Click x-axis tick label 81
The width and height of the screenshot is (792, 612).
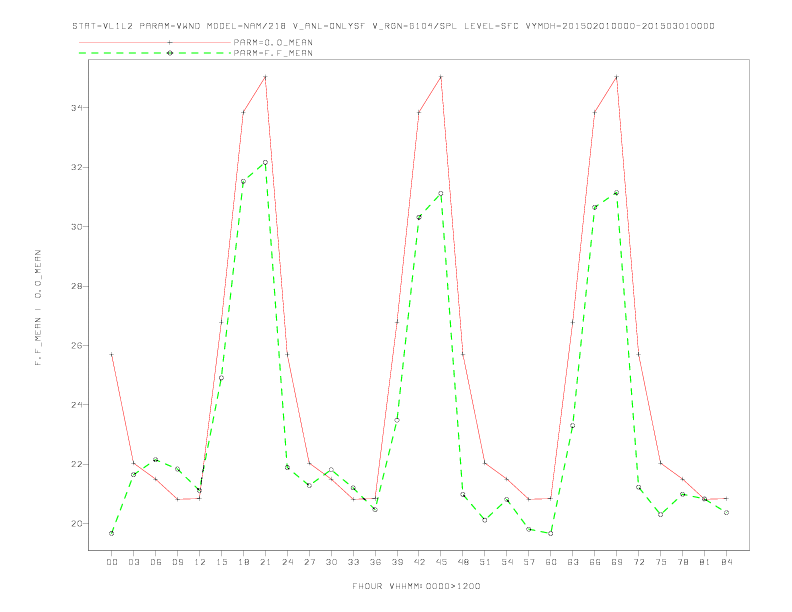coord(705,562)
